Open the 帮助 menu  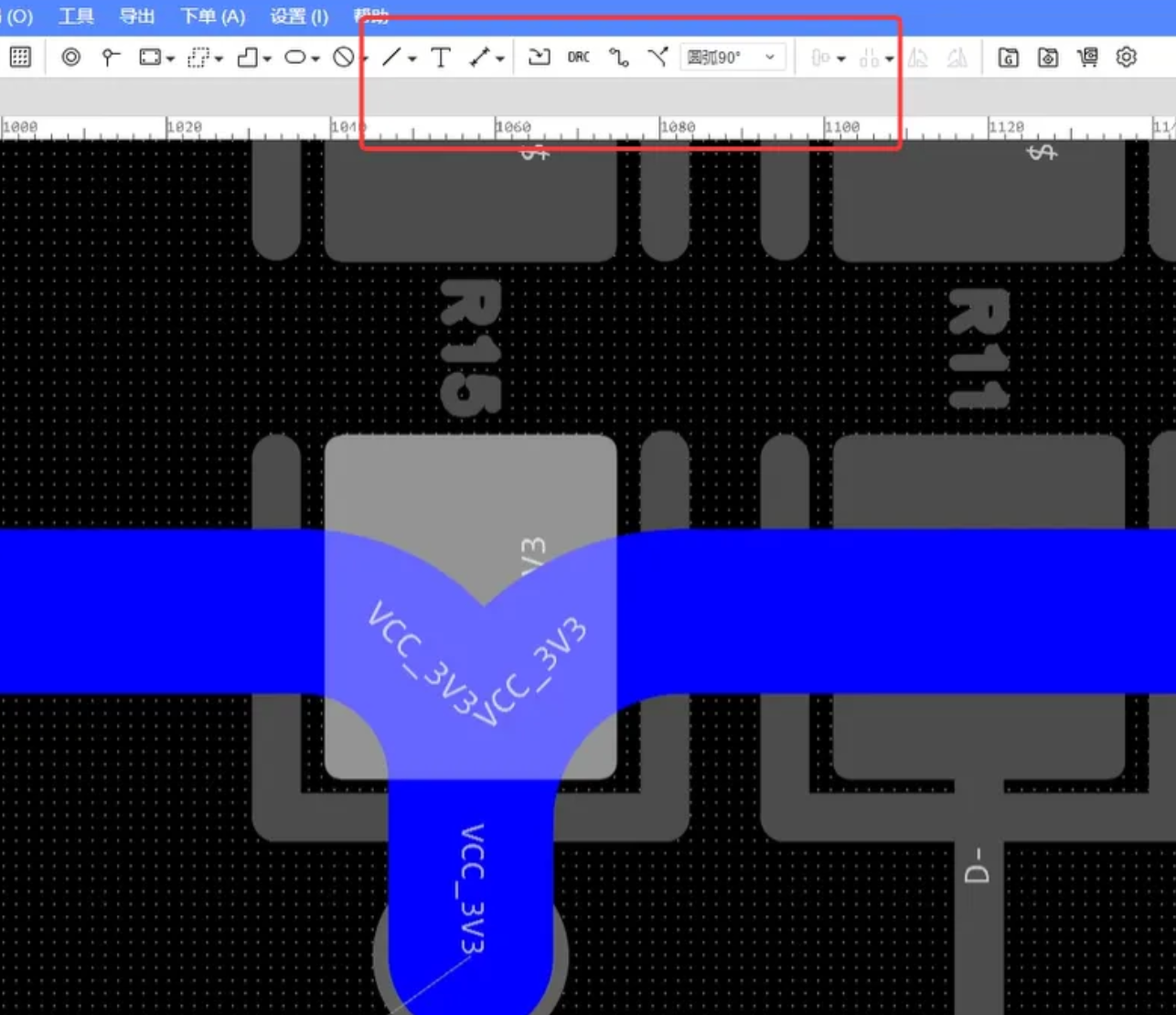click(x=370, y=16)
